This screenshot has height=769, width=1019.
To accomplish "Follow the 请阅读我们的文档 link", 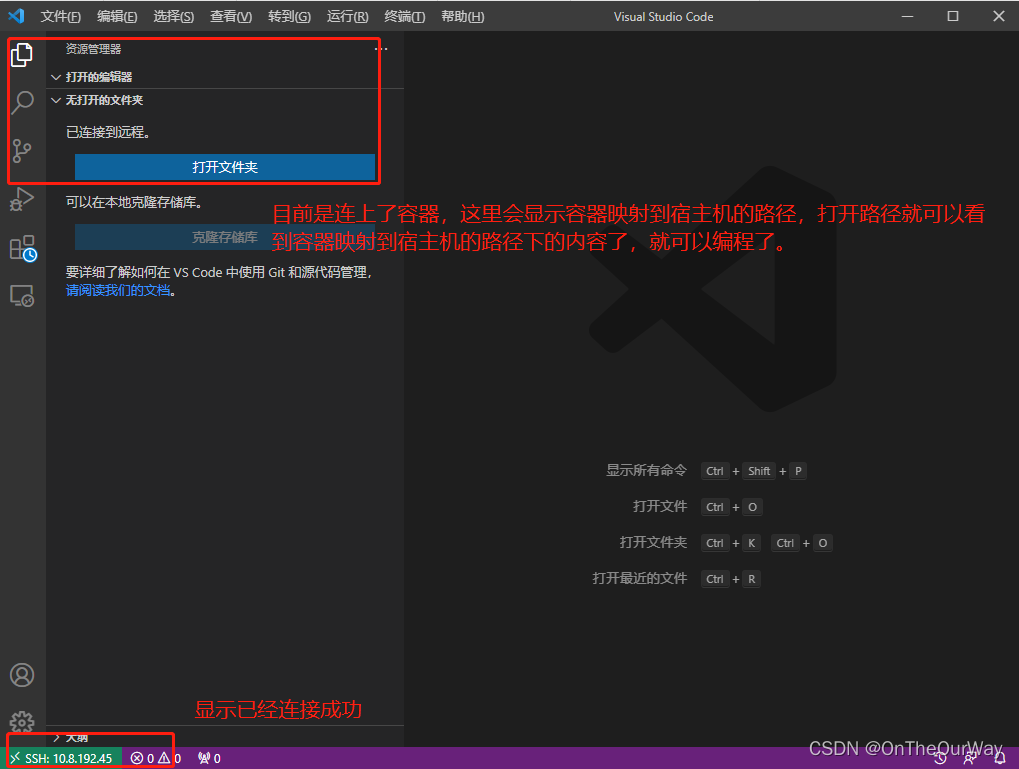I will pyautogui.click(x=118, y=290).
